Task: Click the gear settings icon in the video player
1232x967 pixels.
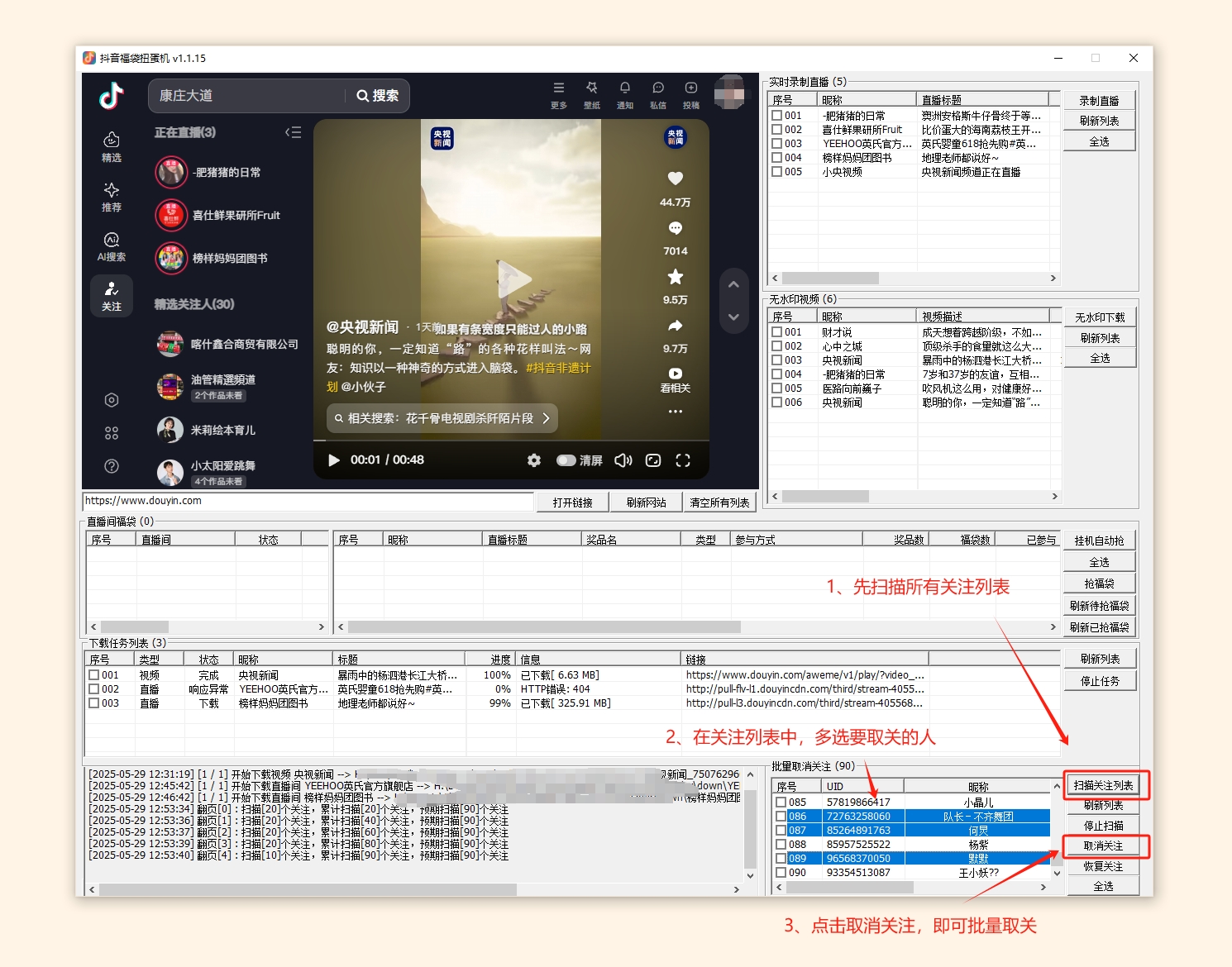Action: click(533, 460)
